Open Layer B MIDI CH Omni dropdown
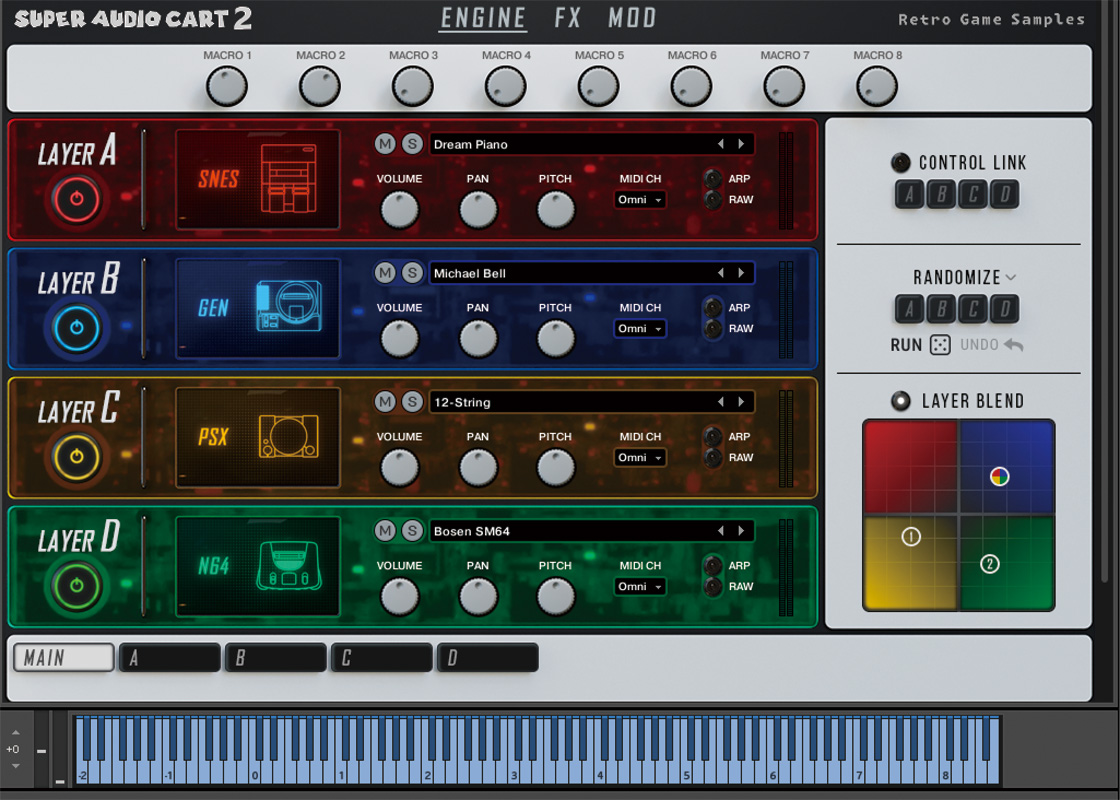Image resolution: width=1120 pixels, height=800 pixels. pos(640,329)
